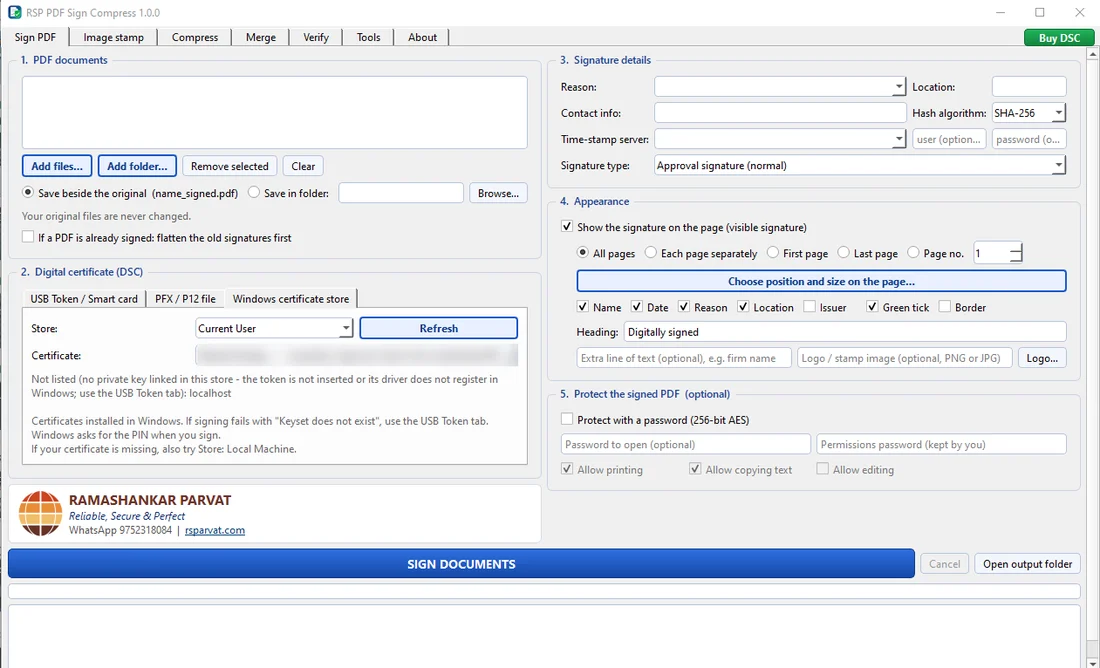
Task: Click the save folder path field
Action: (x=401, y=193)
